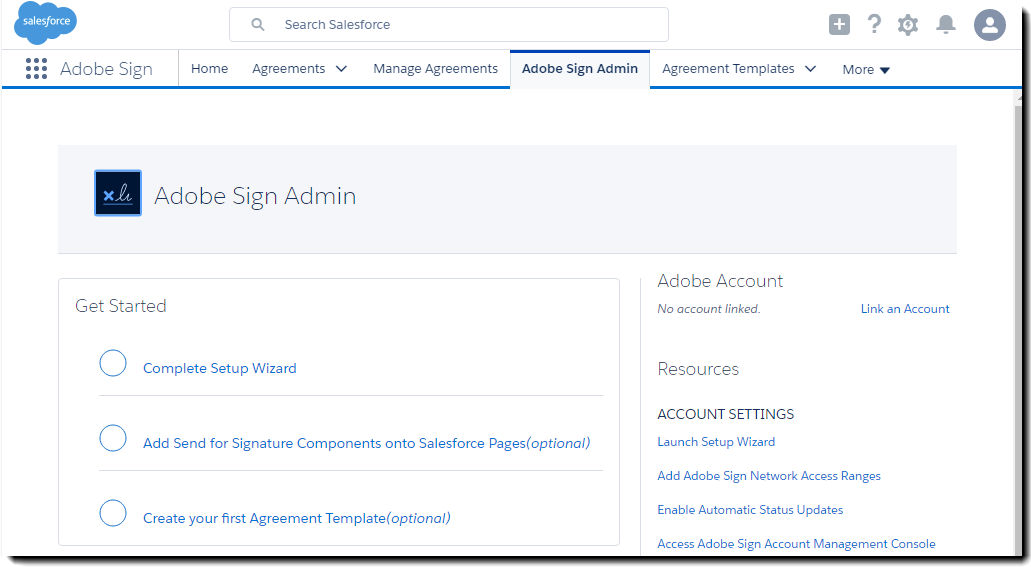Expand the Agreement Templates tab chevron
1031x567 pixels.
[x=810, y=69]
